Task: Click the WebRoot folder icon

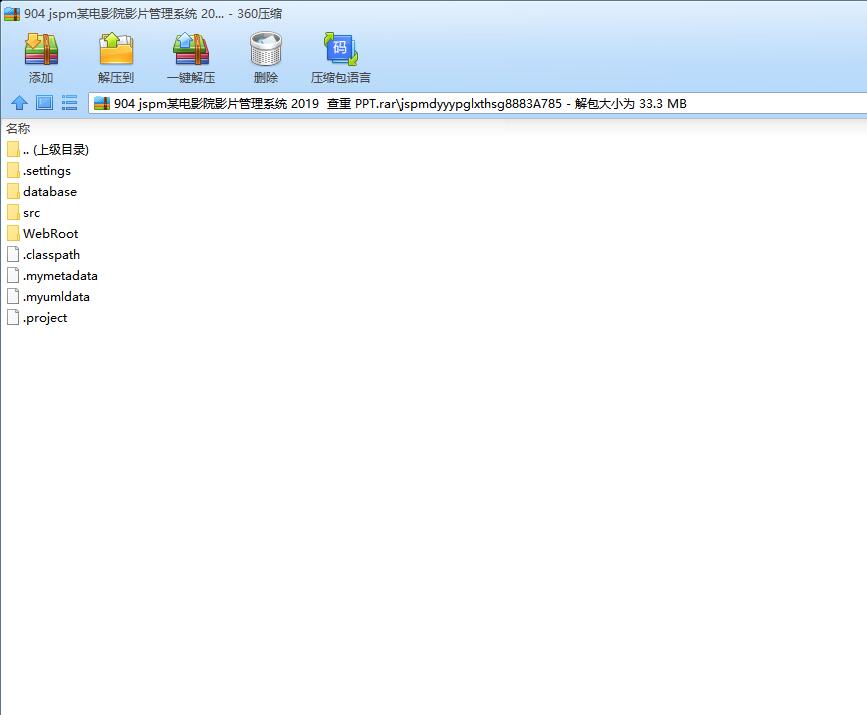Action: pyautogui.click(x=13, y=233)
